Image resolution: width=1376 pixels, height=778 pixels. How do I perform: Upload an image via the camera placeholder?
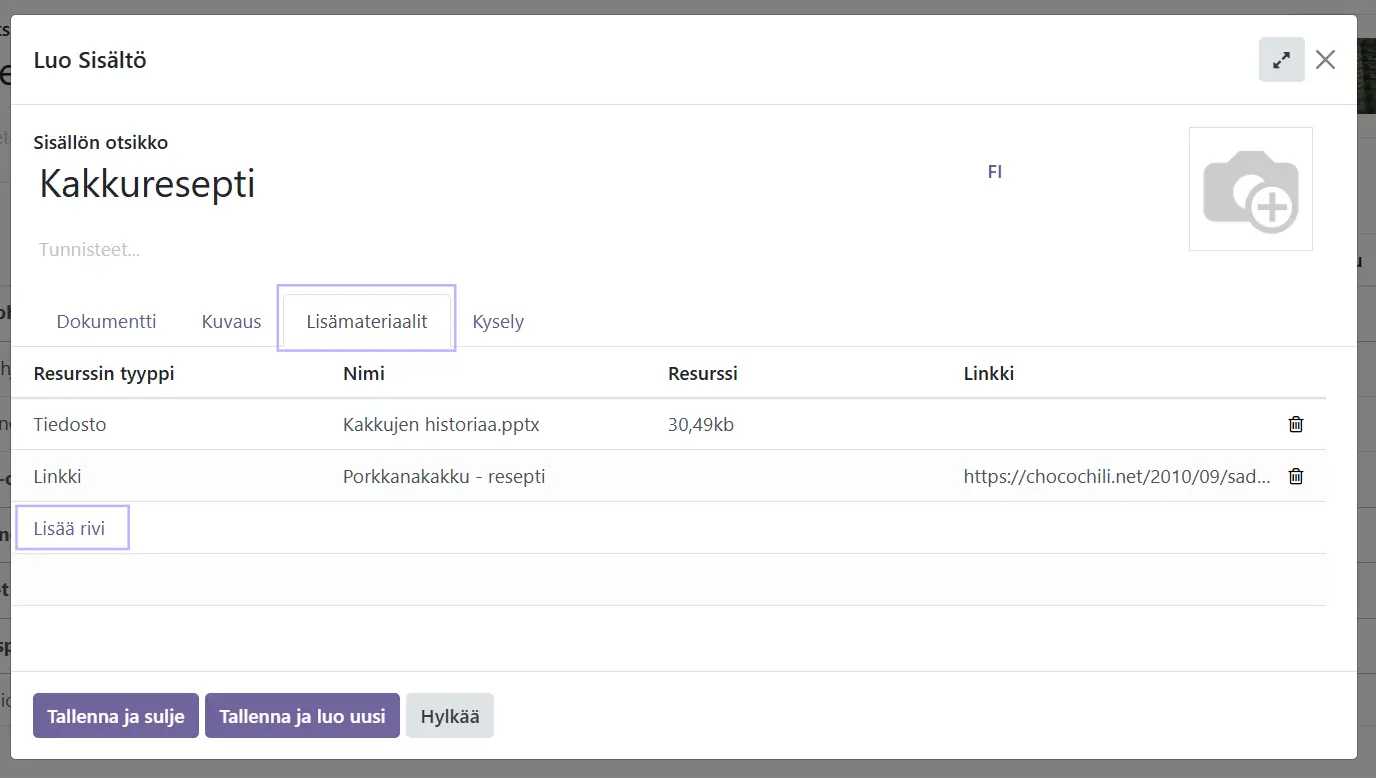point(1250,189)
